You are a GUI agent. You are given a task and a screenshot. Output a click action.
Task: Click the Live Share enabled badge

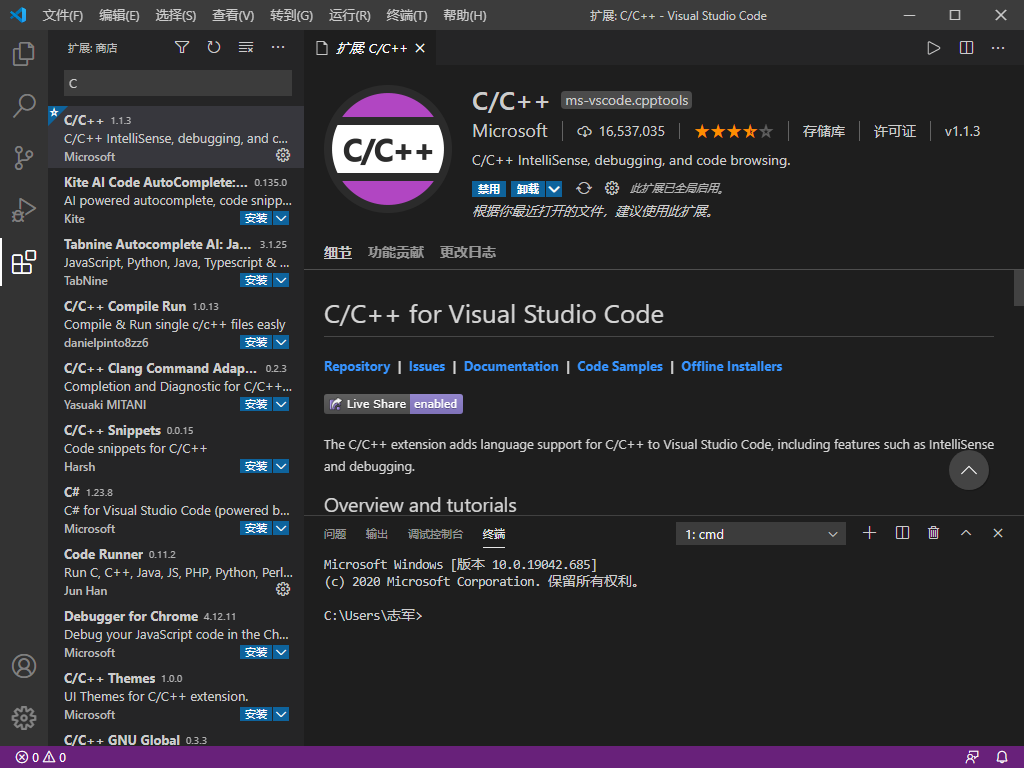tap(393, 404)
